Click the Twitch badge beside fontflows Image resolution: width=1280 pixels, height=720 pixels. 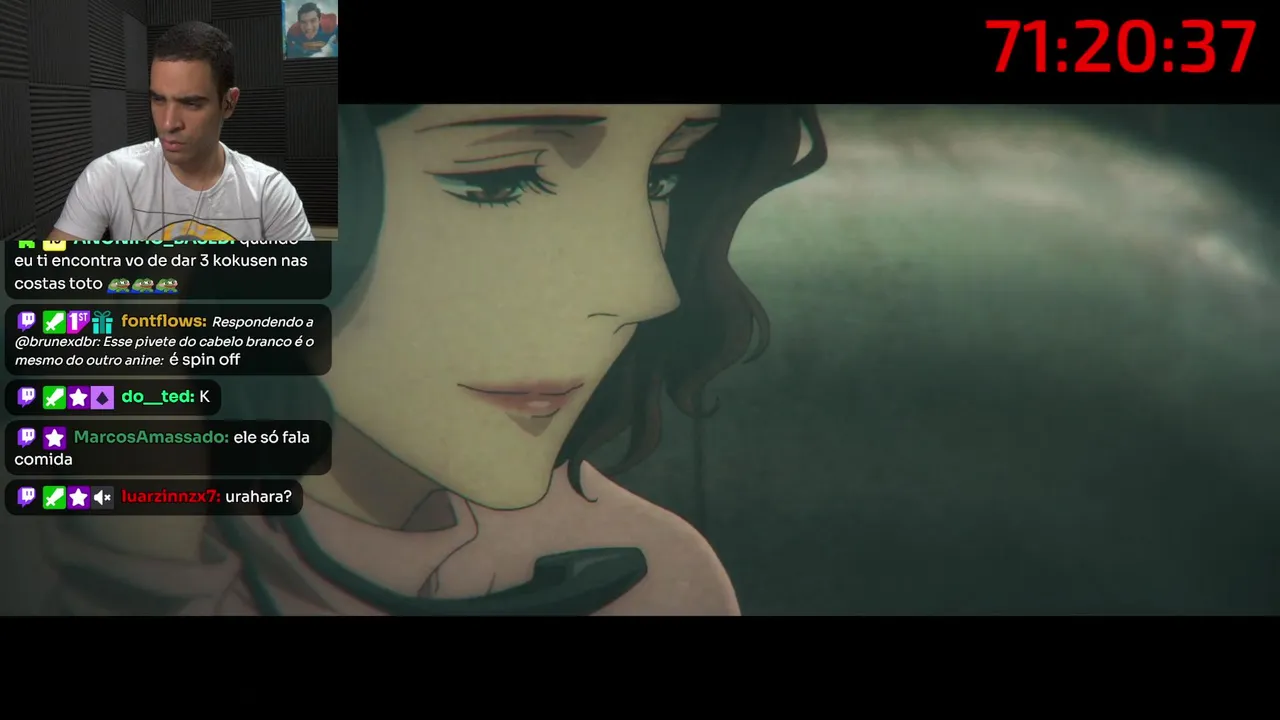click(x=27, y=321)
